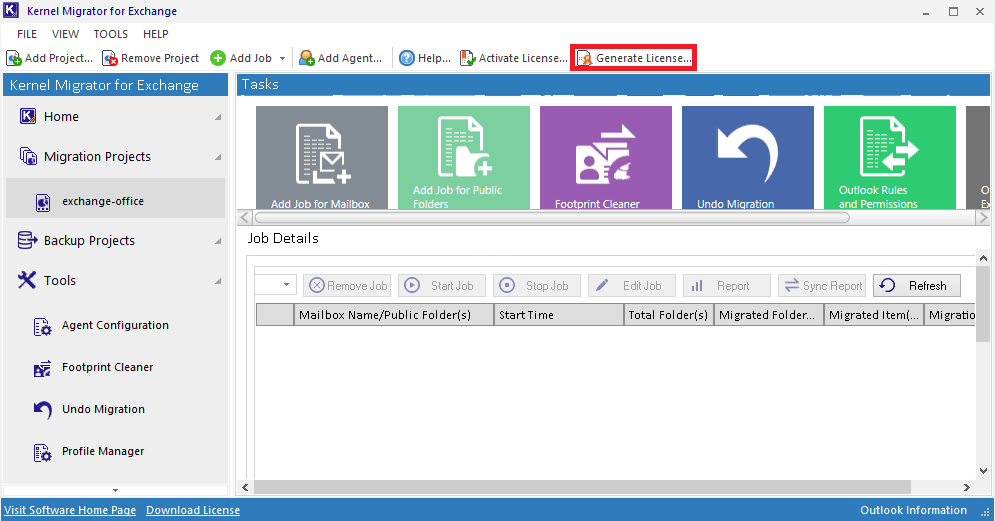Select Home in the sidebar
This screenshot has width=995, height=521.
[61, 117]
